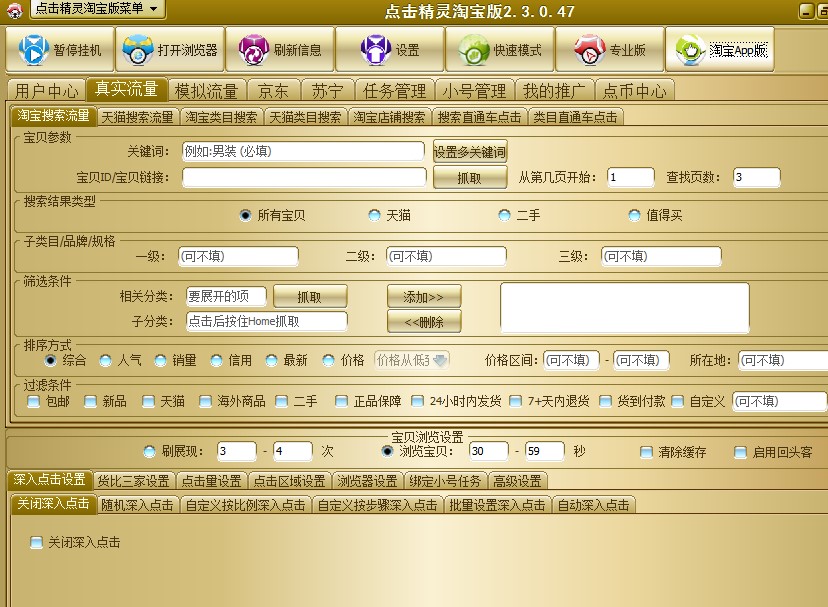Open 设置 via its purple icon
The image size is (828, 607).
point(375,50)
